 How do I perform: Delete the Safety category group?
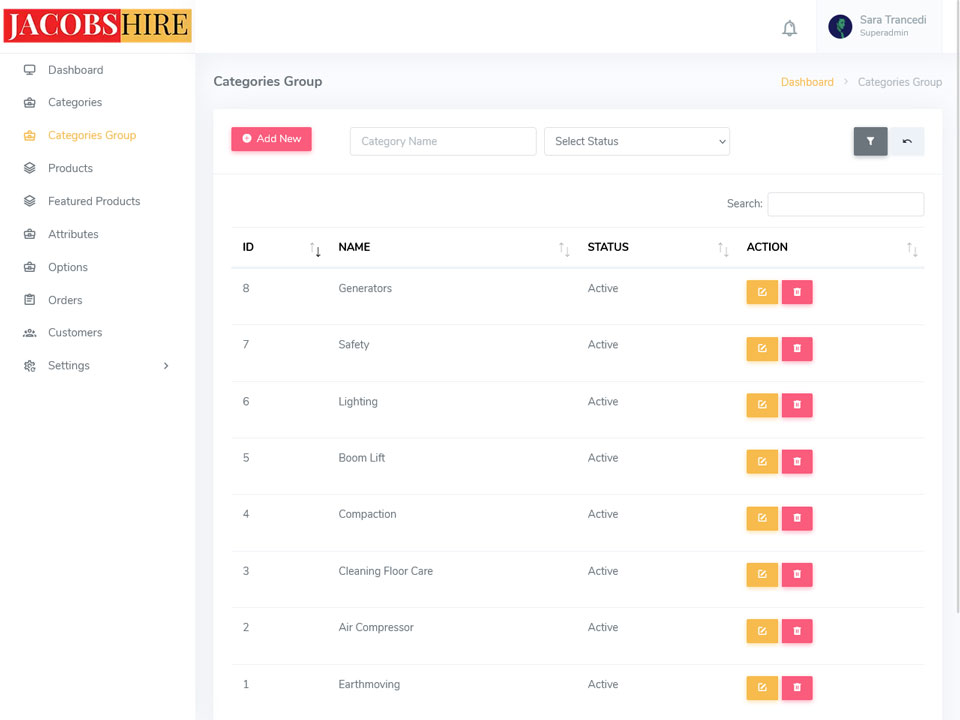click(797, 348)
